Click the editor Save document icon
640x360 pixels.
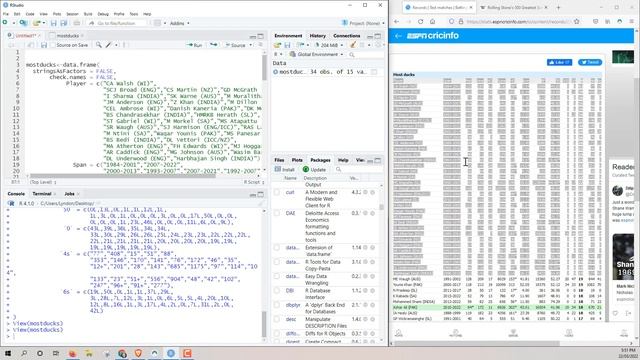44,45
